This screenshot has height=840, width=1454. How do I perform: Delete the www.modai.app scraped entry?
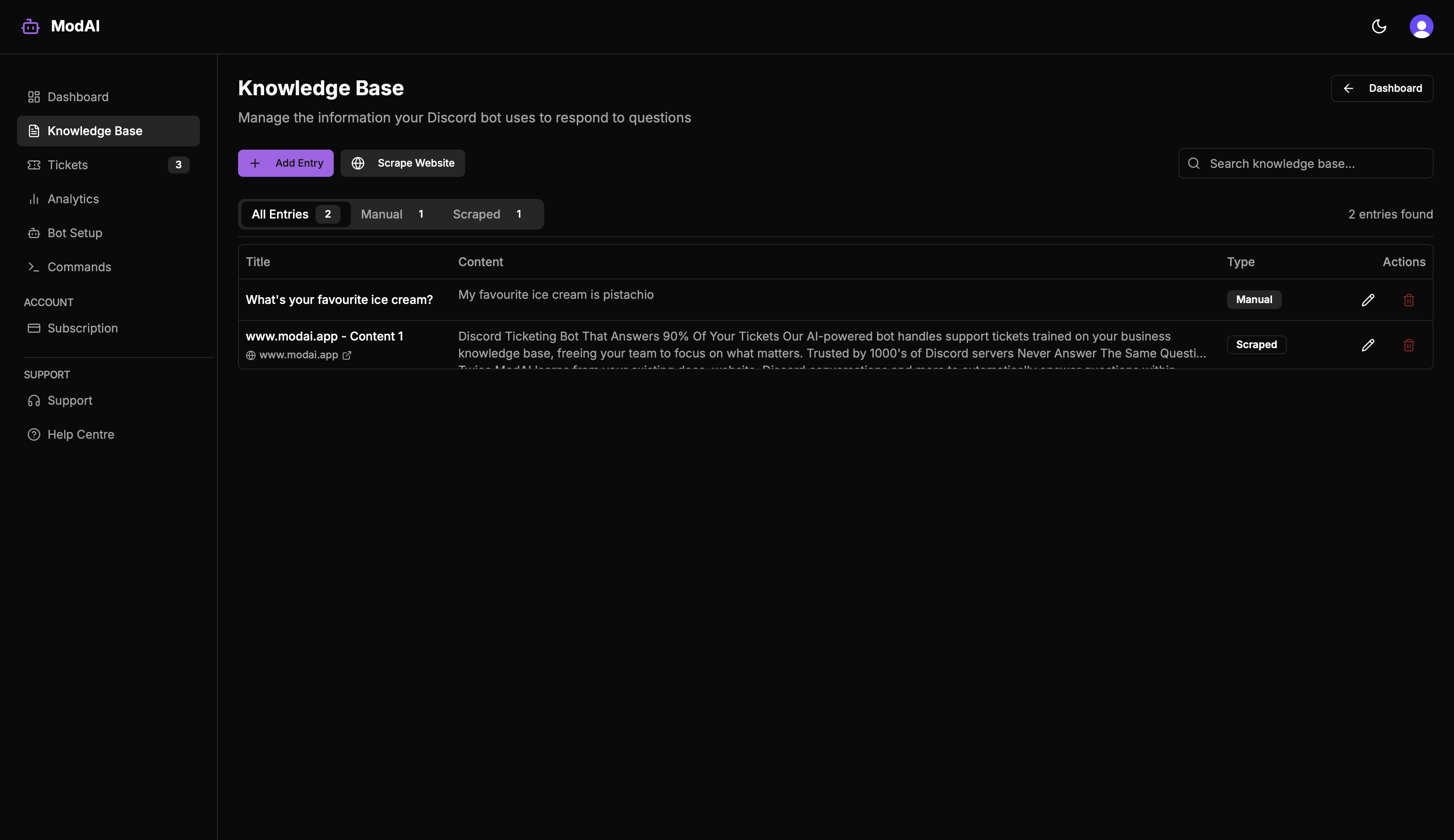(1409, 345)
